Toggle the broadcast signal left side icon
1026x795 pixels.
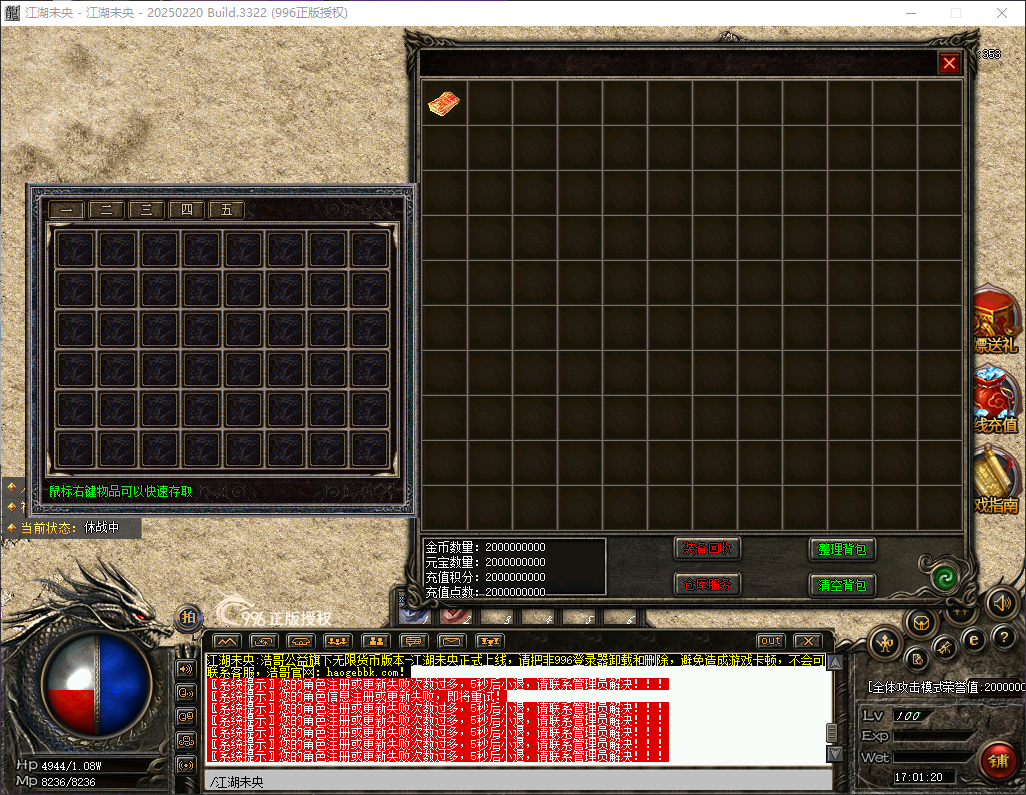[186, 765]
